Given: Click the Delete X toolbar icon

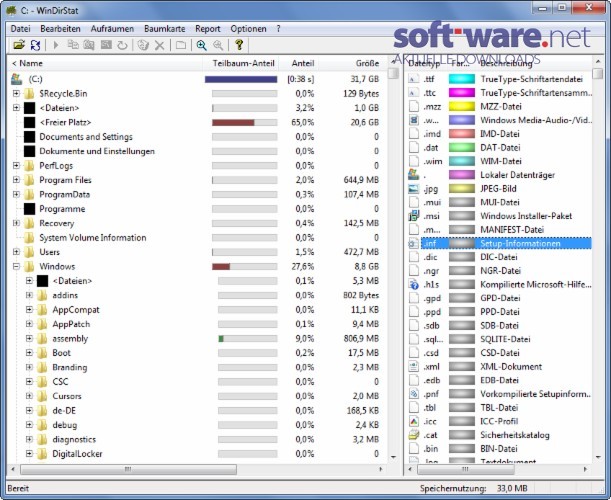Looking at the screenshot, I should tap(159, 46).
